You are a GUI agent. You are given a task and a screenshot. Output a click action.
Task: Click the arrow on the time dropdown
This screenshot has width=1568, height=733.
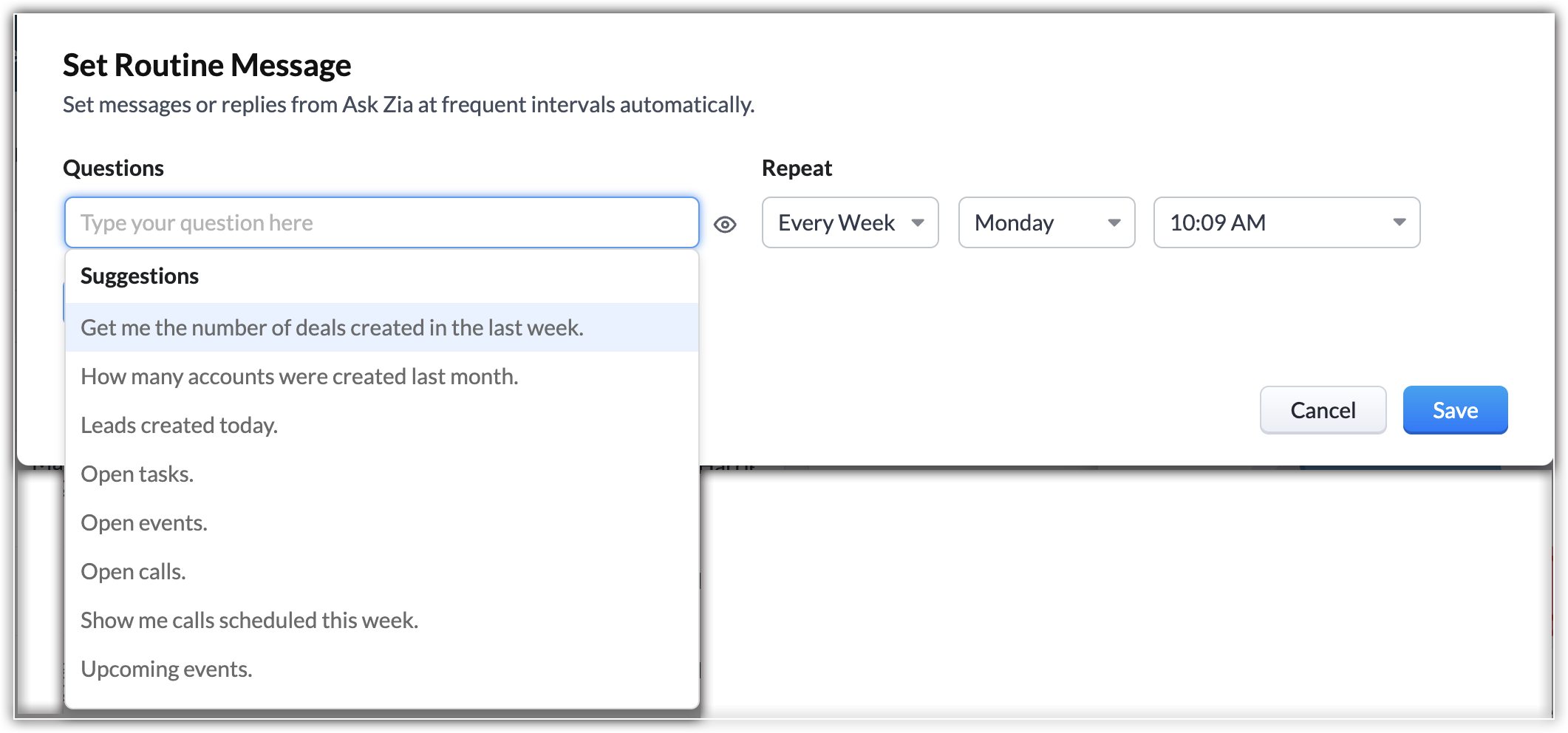click(x=1399, y=222)
